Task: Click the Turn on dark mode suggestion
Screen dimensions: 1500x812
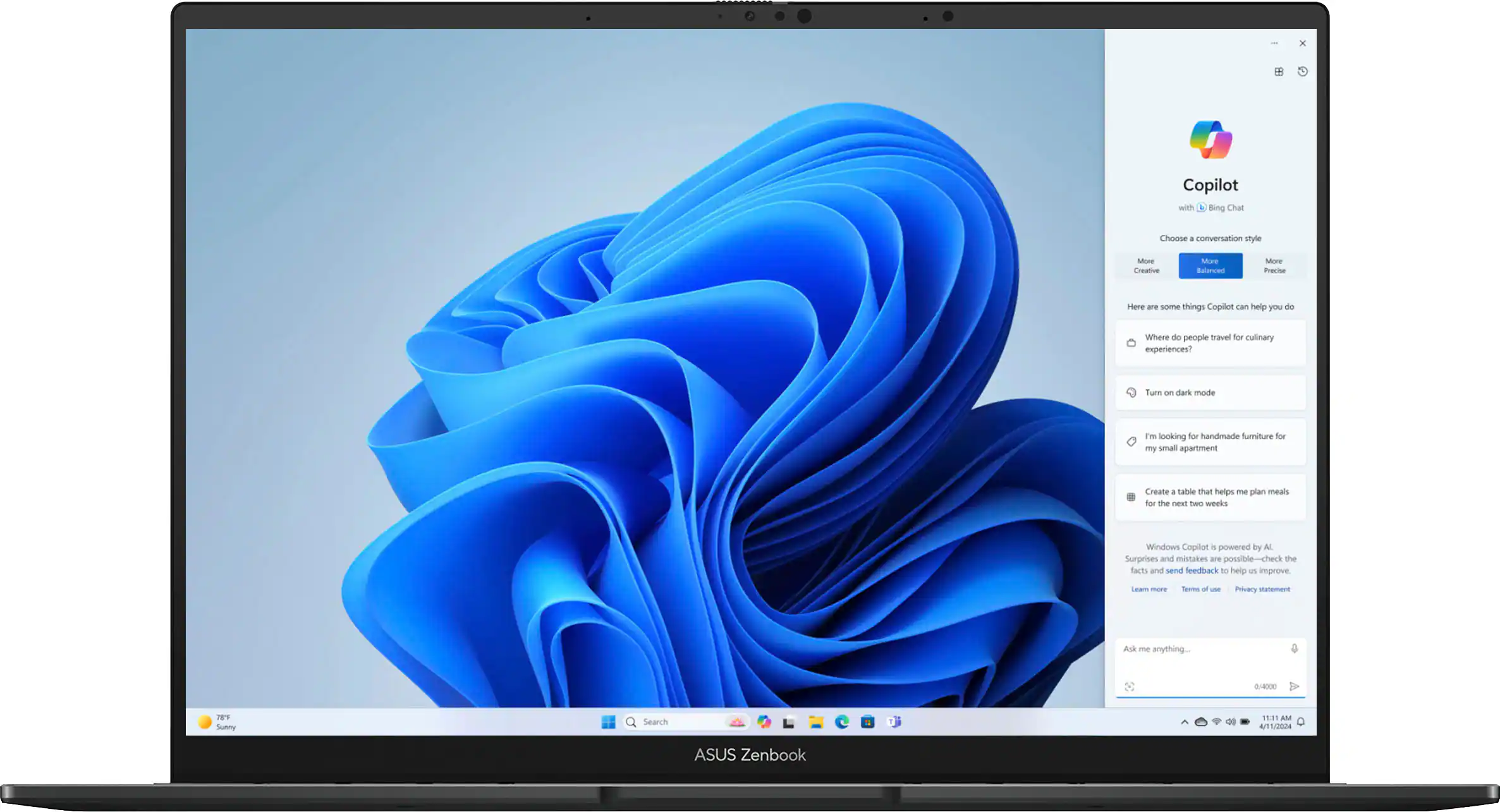Action: [x=1209, y=392]
